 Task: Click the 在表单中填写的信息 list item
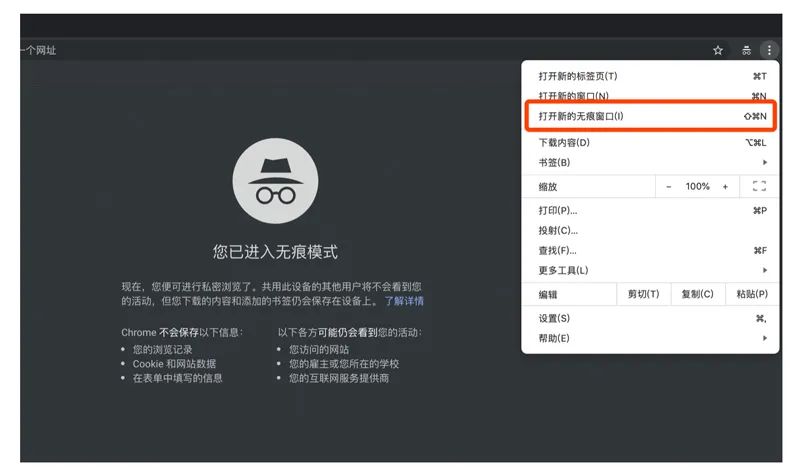click(x=178, y=378)
